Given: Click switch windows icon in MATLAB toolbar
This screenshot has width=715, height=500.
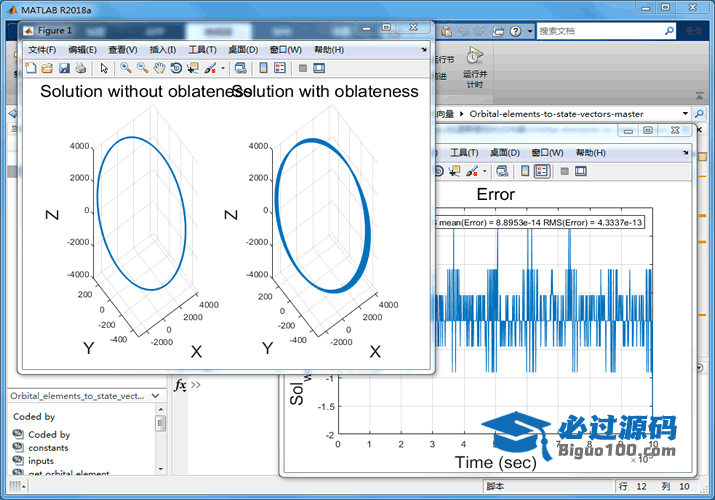Looking at the screenshot, I should click(x=498, y=31).
